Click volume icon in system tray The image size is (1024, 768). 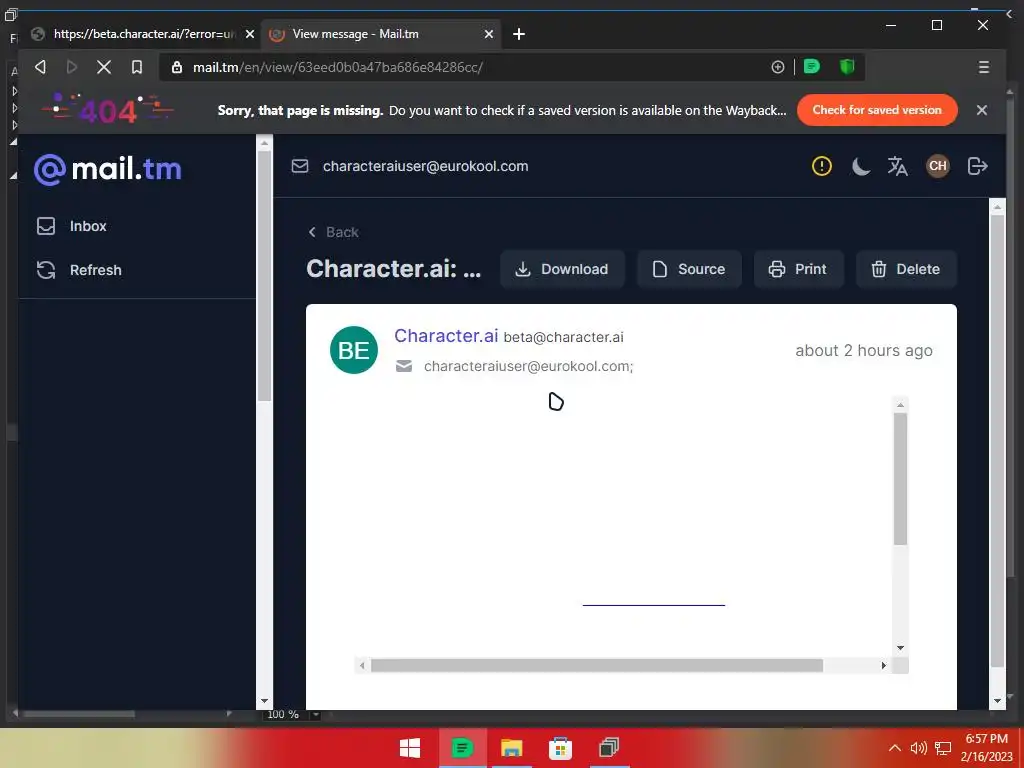(x=918, y=748)
